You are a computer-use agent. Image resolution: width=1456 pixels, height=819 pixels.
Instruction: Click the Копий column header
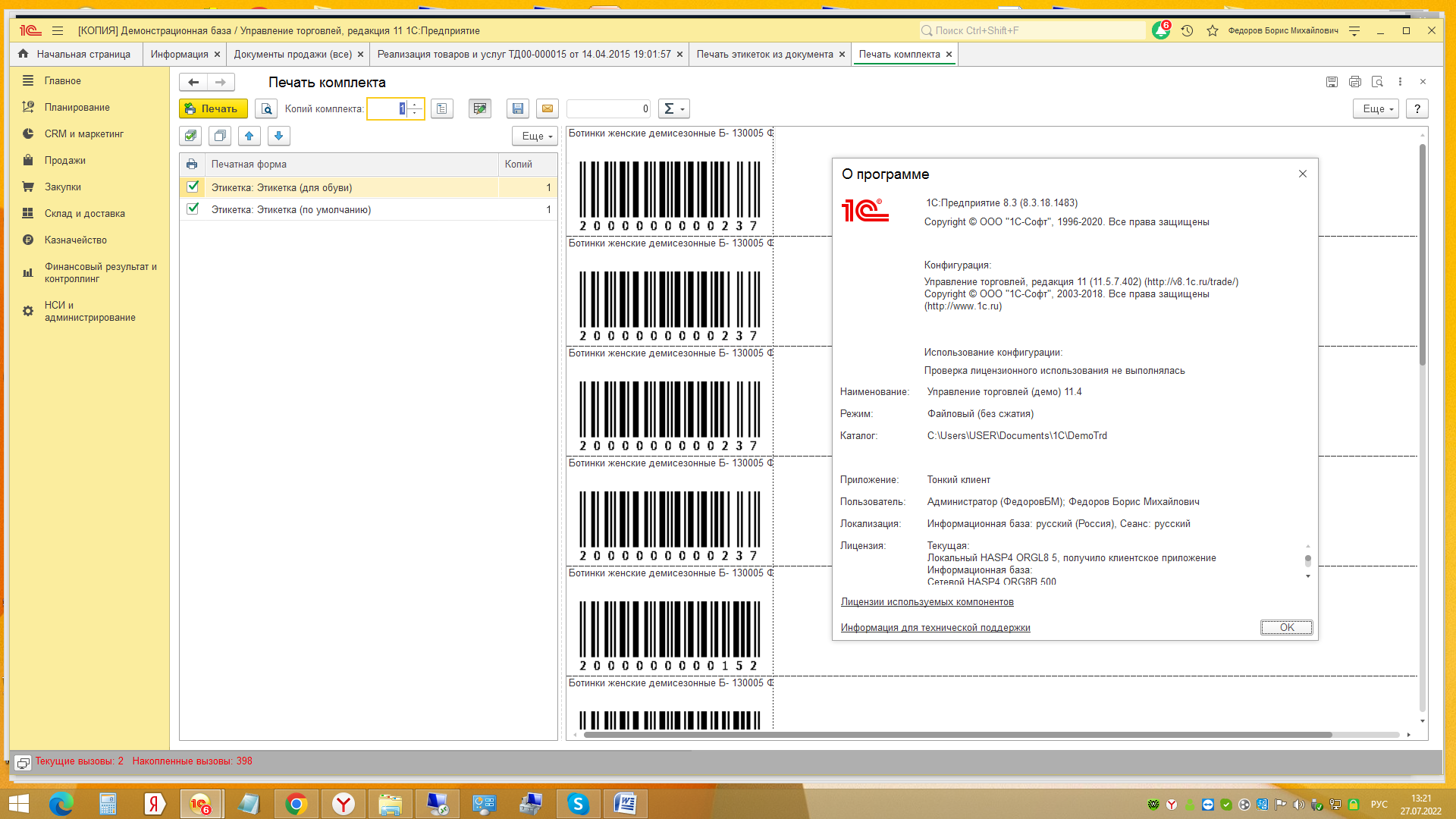click(528, 164)
